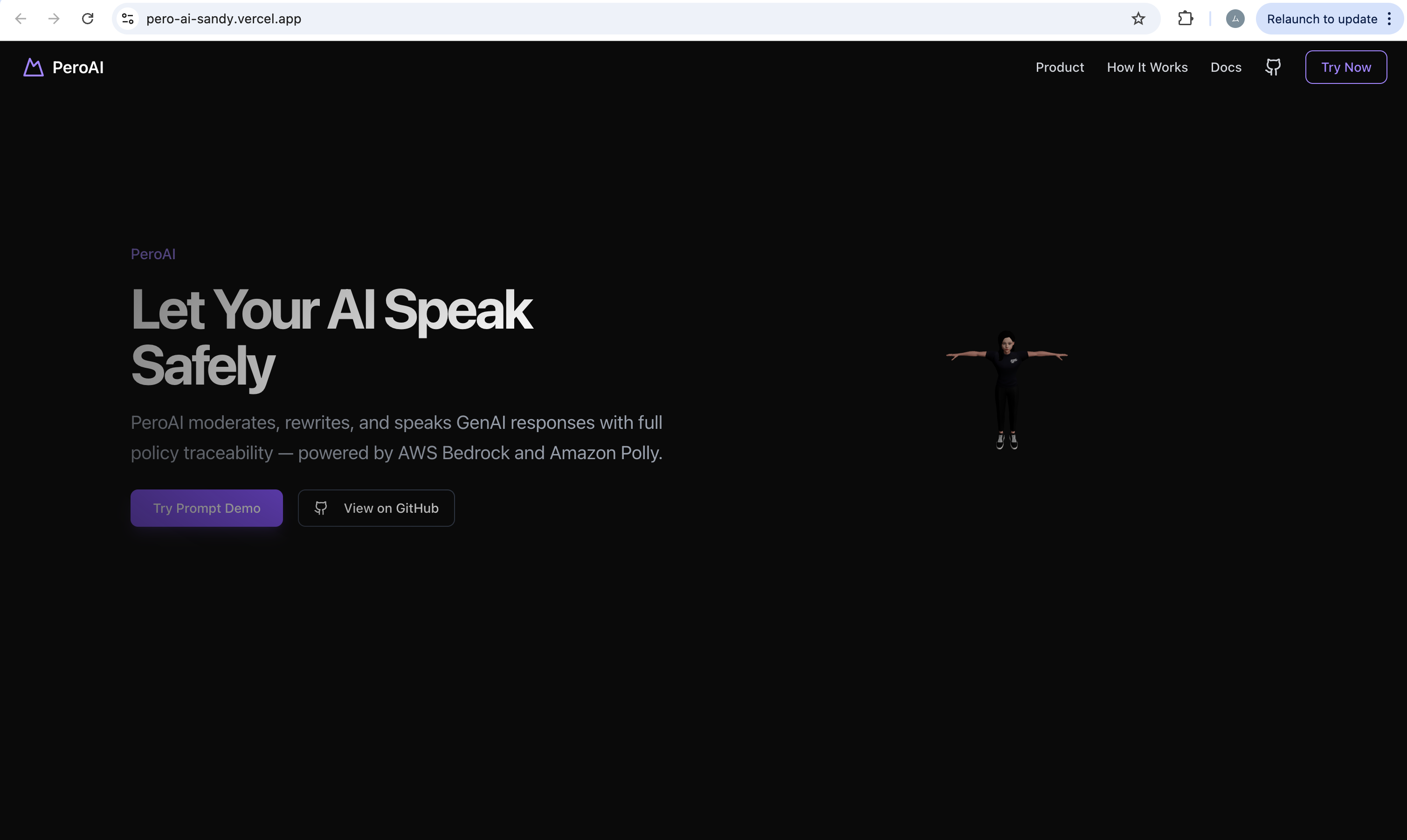Reload the page with refresh icon
This screenshot has height=840, width=1407.
click(88, 19)
